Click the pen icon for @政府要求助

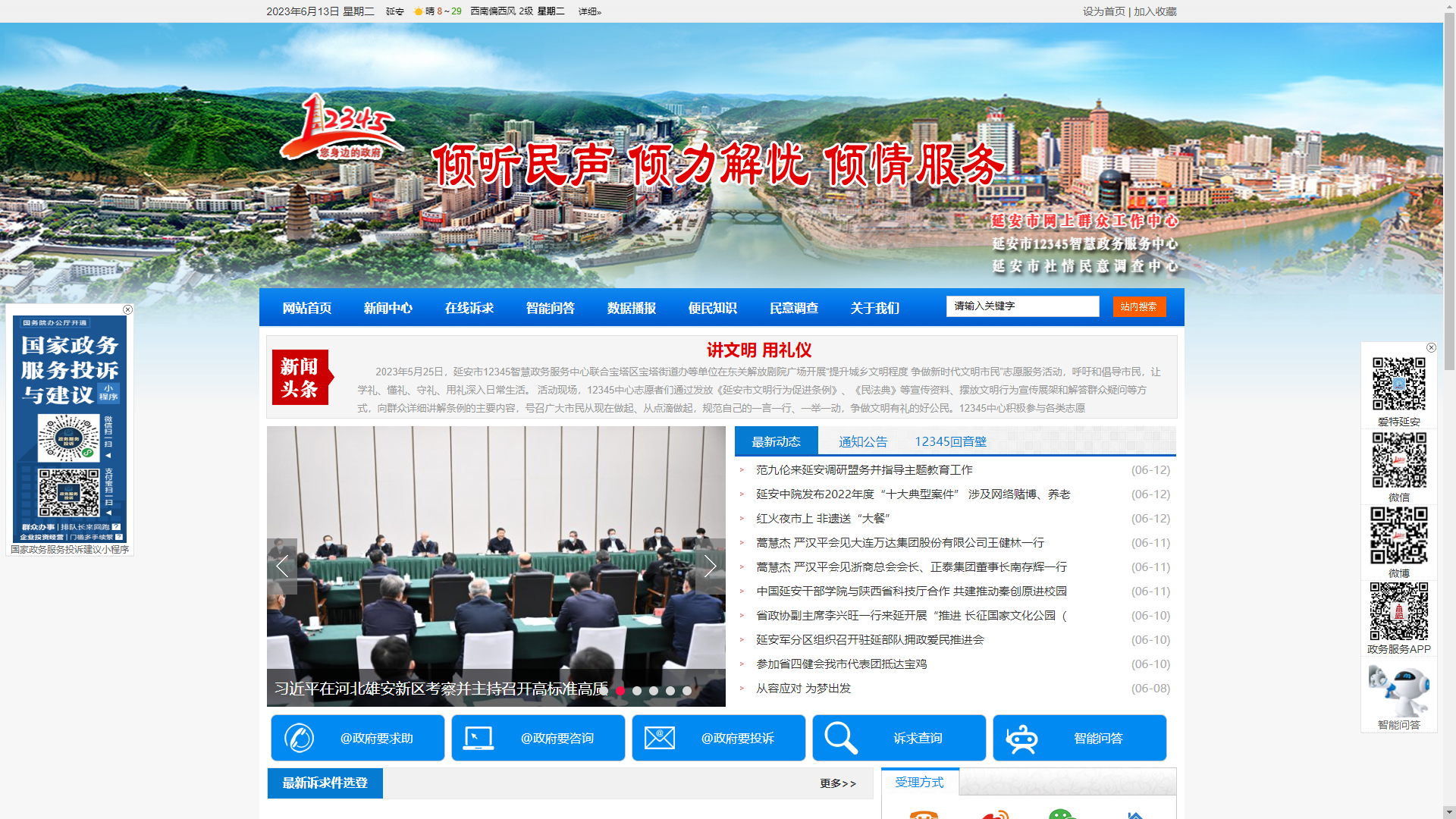(x=300, y=738)
